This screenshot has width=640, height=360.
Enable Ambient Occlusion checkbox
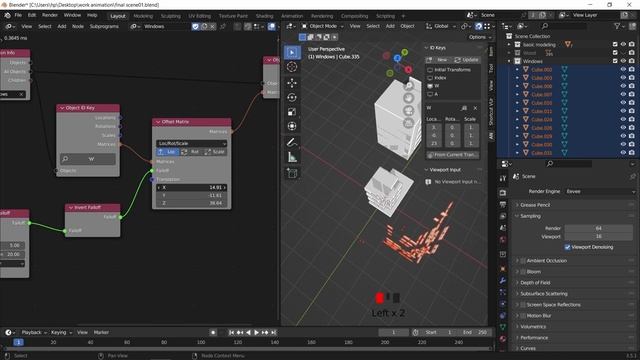(523, 260)
